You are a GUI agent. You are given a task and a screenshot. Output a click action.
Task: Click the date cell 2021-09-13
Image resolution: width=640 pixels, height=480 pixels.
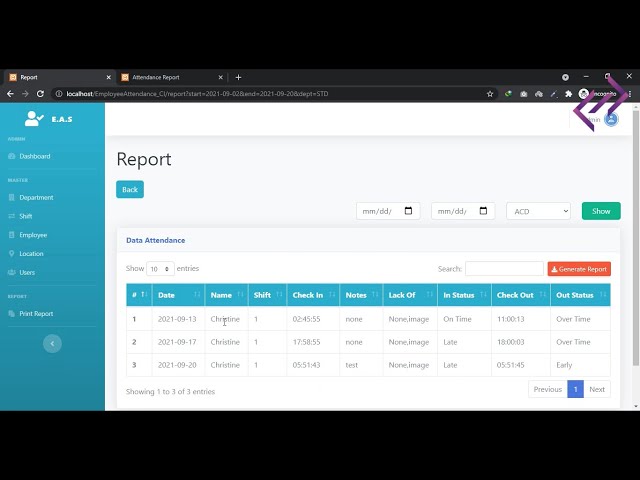click(x=177, y=319)
